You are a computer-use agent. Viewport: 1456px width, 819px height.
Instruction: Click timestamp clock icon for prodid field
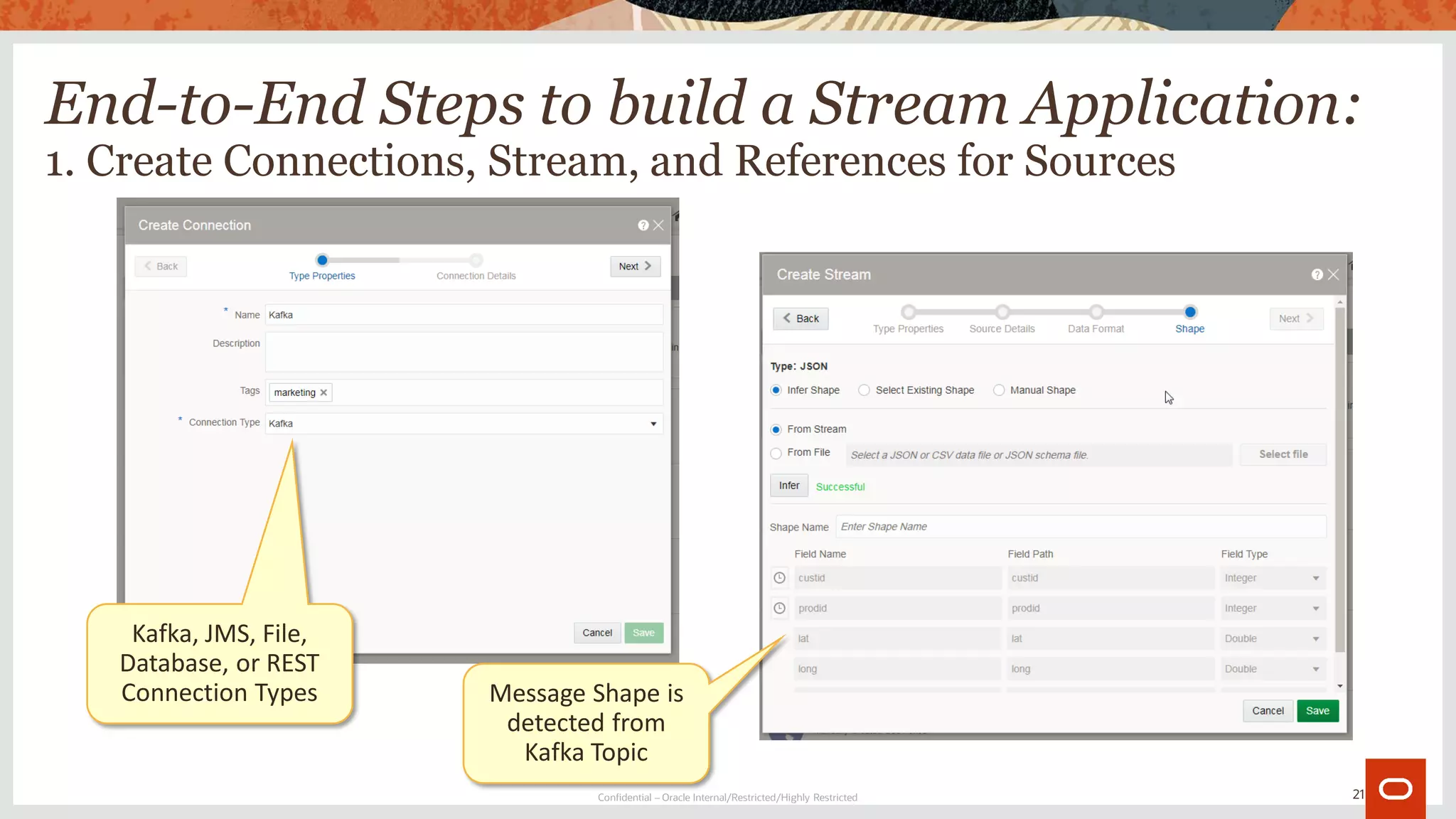point(779,608)
